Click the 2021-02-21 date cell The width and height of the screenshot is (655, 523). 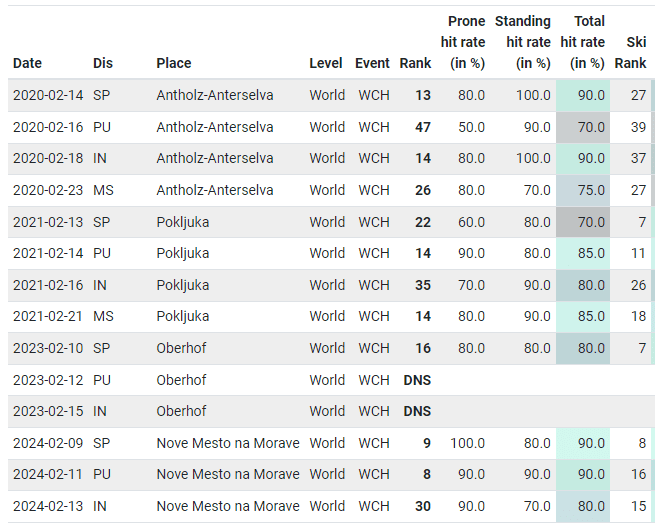click(47, 316)
